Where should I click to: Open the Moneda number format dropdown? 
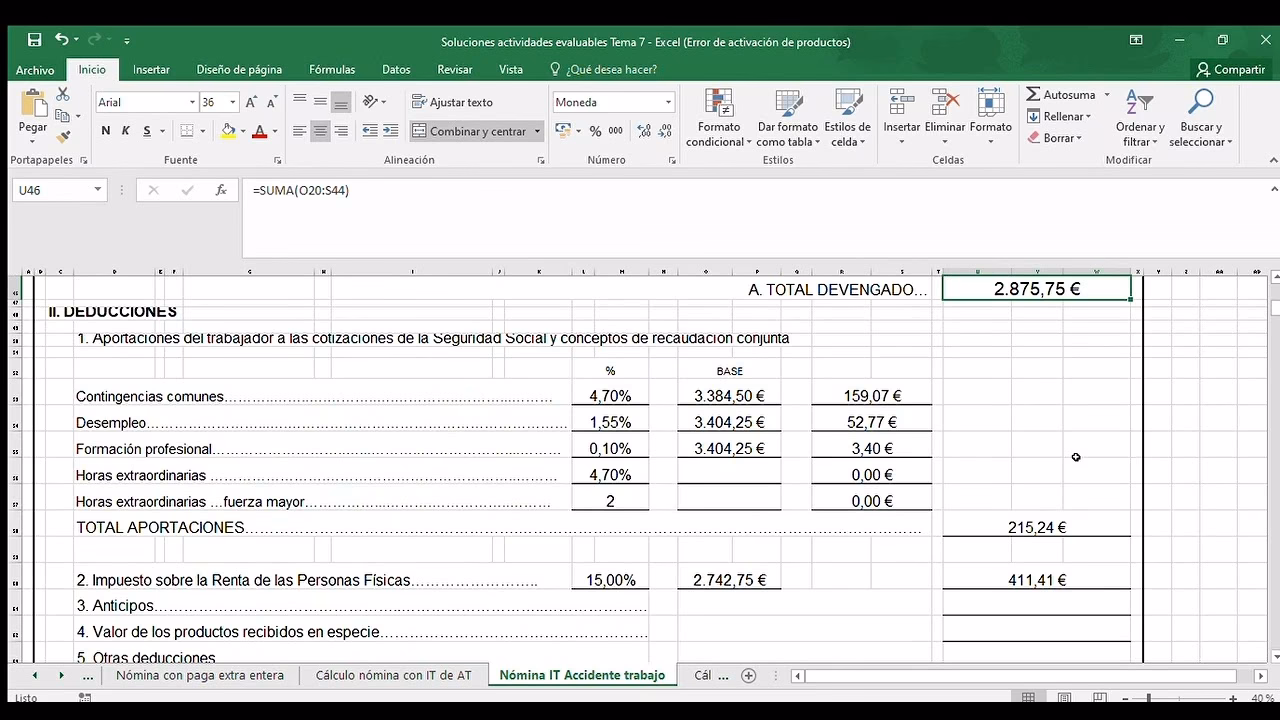[668, 101]
